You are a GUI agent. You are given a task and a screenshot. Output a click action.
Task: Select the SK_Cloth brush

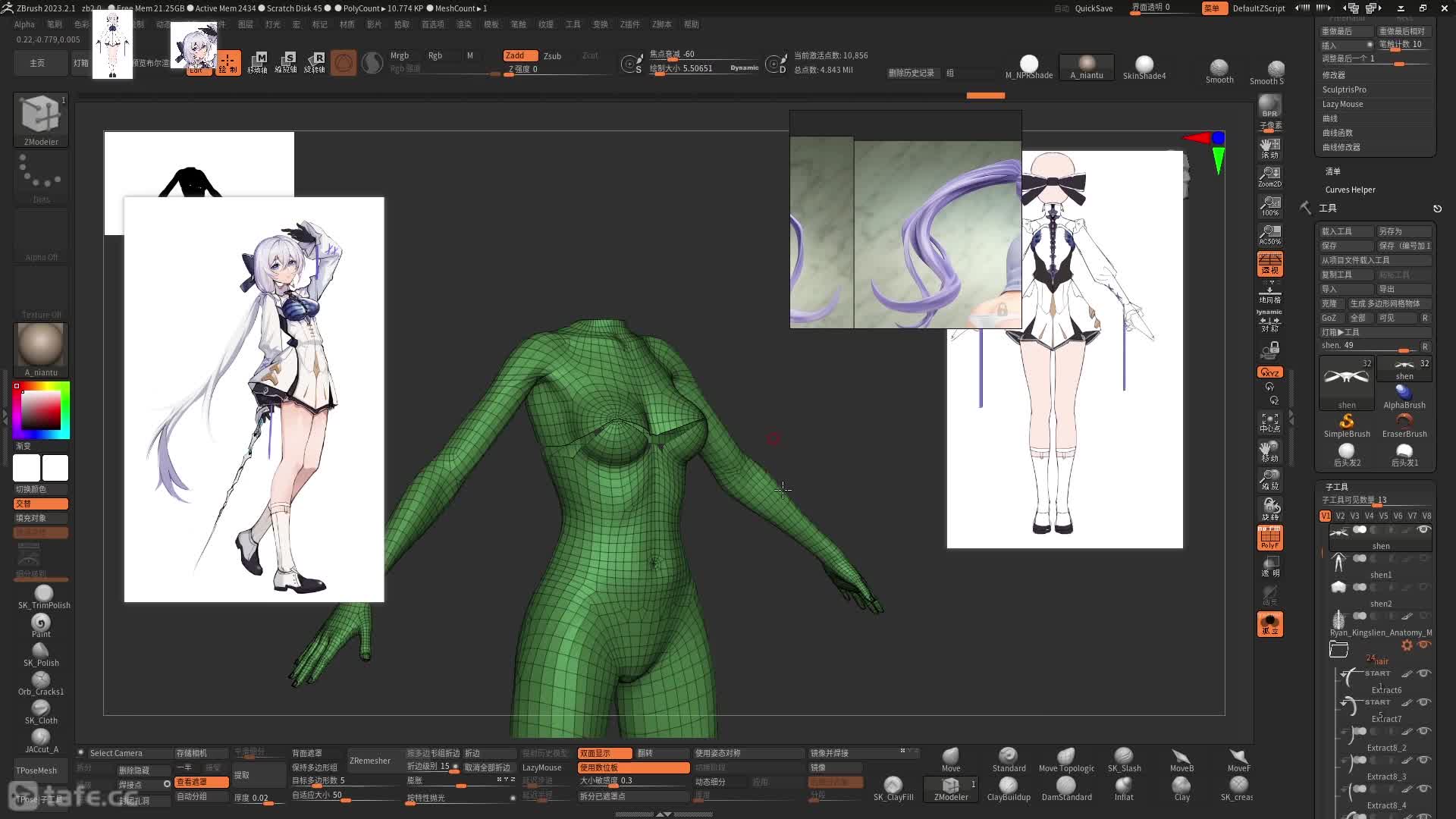point(41,712)
